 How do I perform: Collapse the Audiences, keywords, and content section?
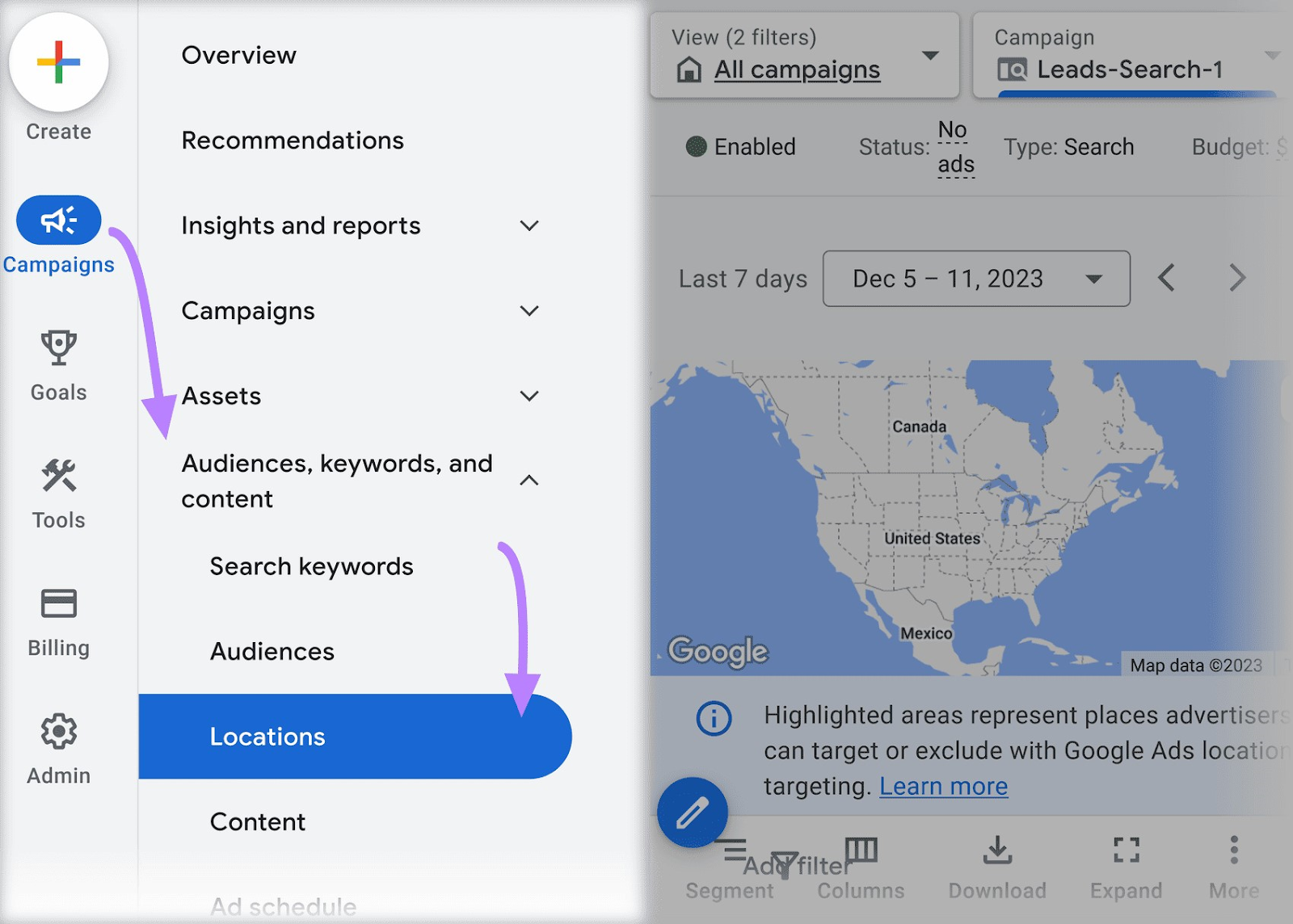click(x=529, y=480)
